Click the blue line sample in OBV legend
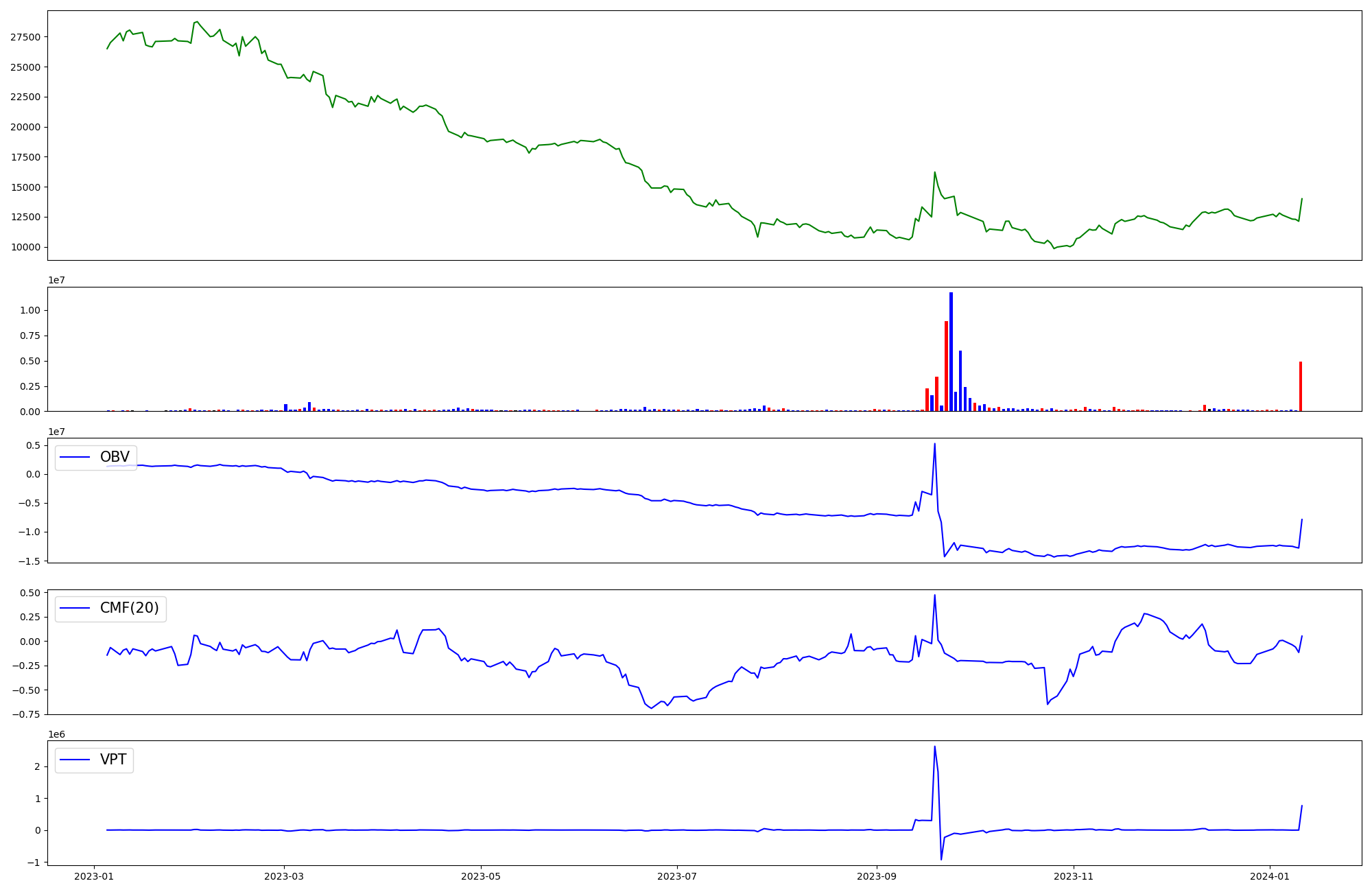 75,458
